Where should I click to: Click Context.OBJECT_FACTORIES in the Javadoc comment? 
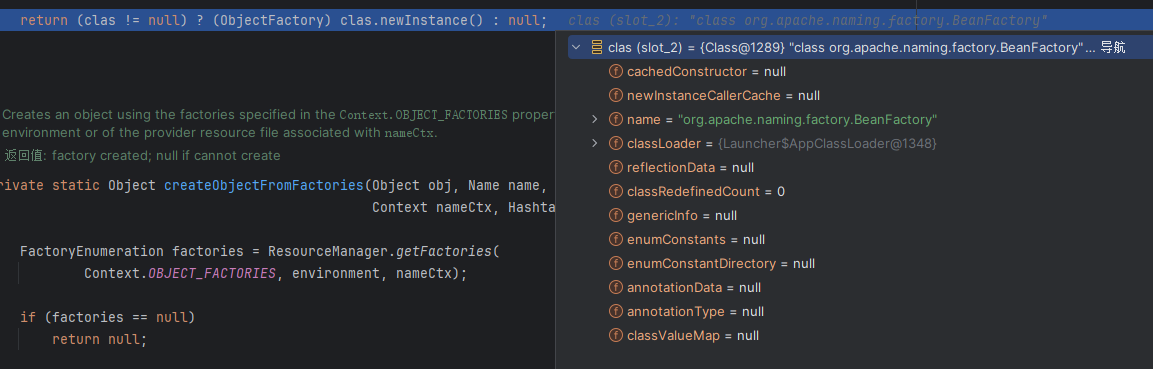[x=424, y=115]
